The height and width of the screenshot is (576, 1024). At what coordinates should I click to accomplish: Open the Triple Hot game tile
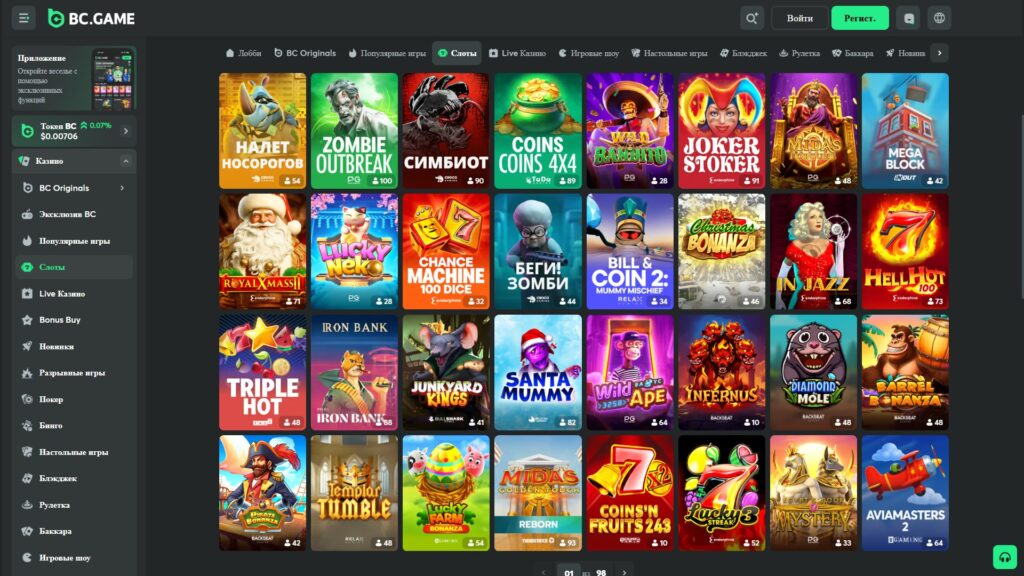tap(263, 372)
